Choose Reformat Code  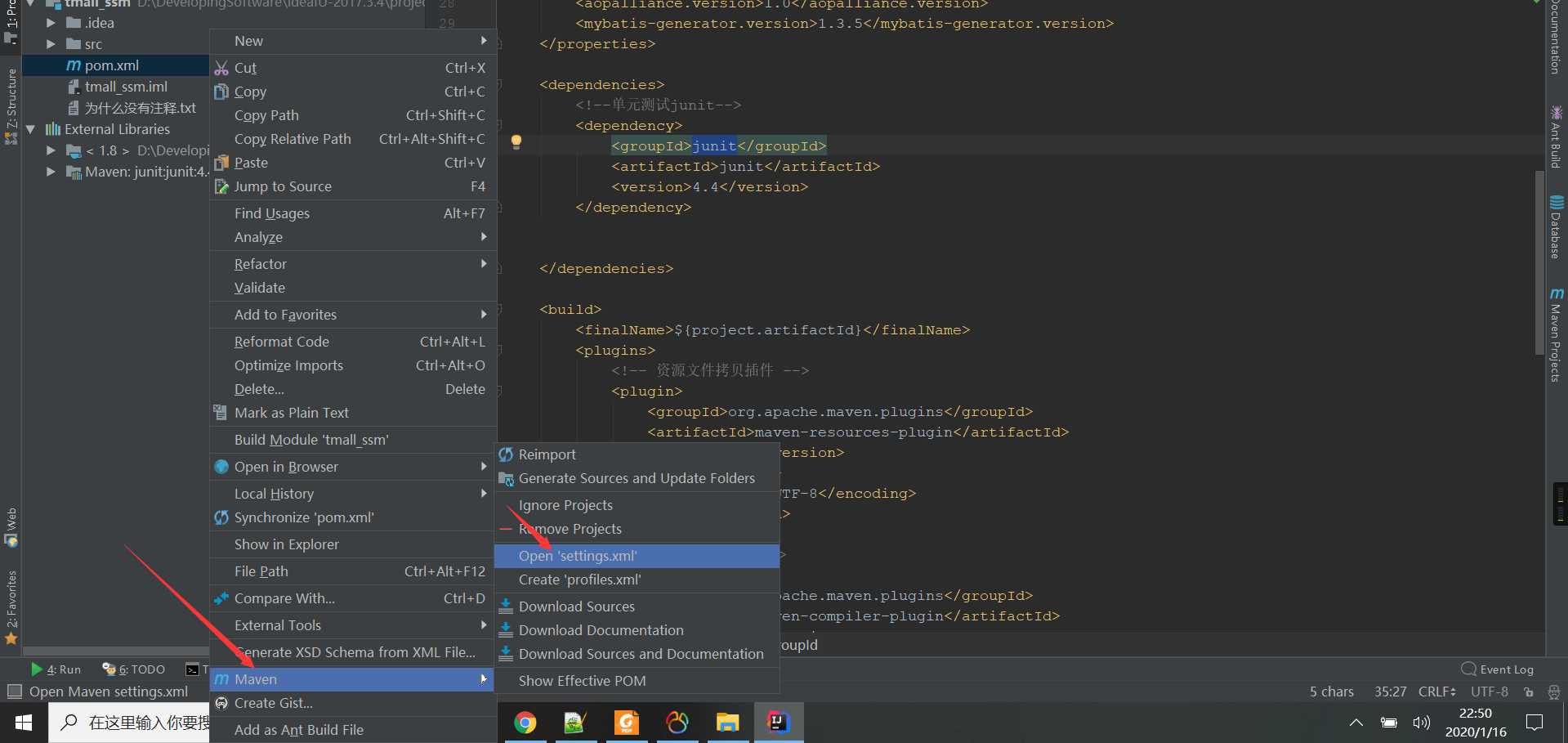(353, 342)
